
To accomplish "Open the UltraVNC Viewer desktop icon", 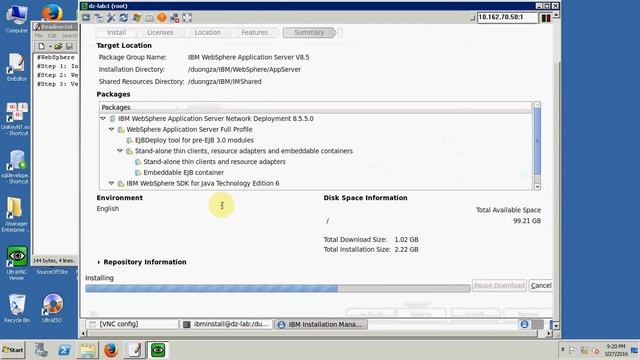I will (x=16, y=262).
